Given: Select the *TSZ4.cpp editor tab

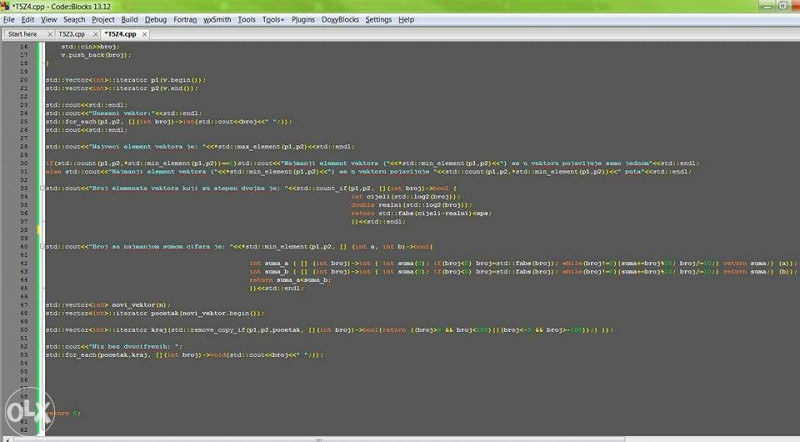Looking at the screenshot, I should [x=120, y=34].
